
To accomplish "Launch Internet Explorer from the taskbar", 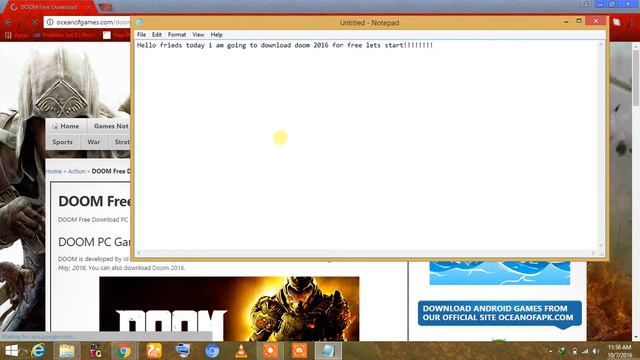I will point(38,351).
